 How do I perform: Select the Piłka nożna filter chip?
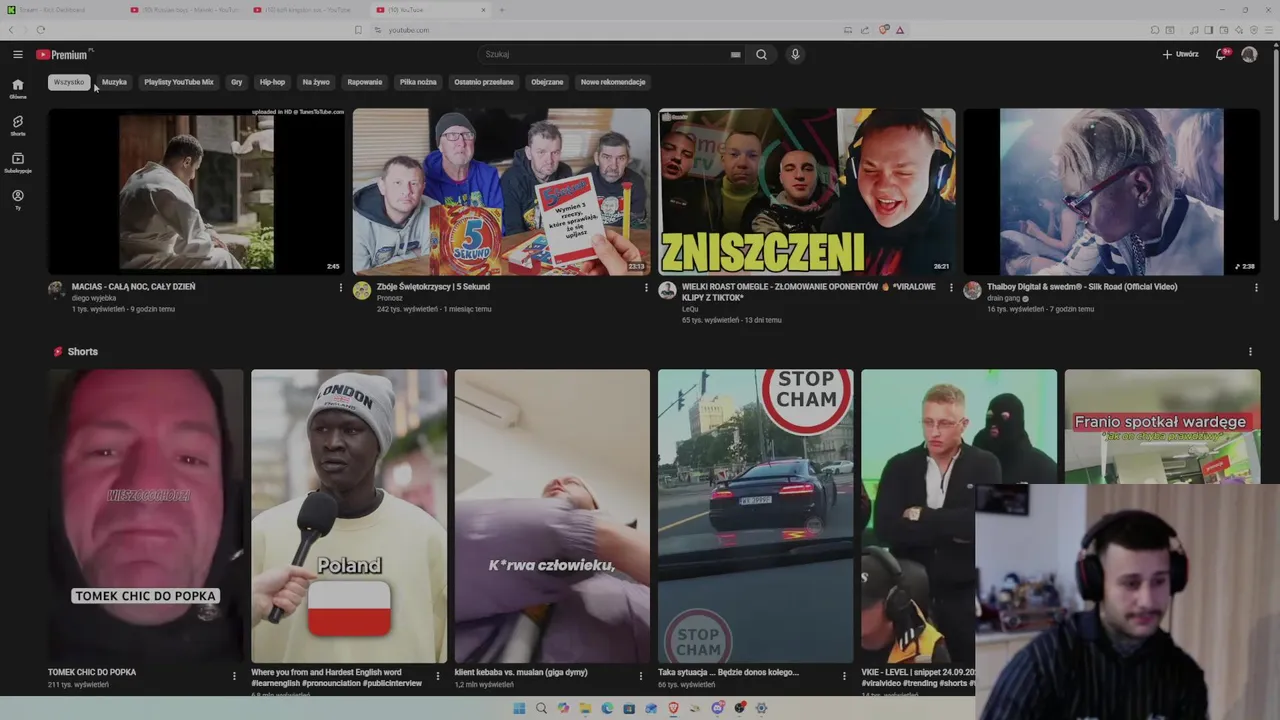[x=418, y=82]
